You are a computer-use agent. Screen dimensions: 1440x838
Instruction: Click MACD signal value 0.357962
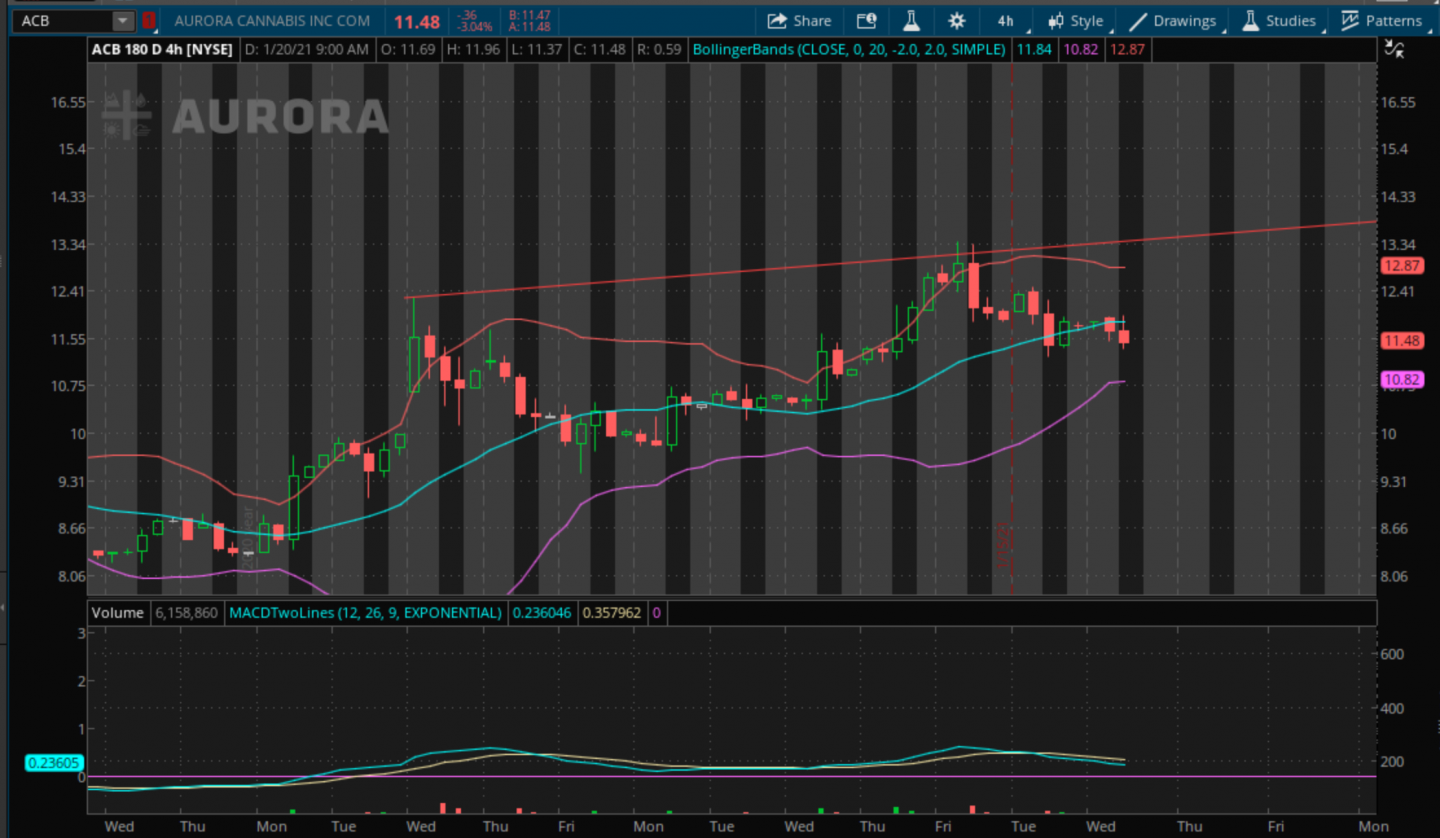tap(613, 612)
